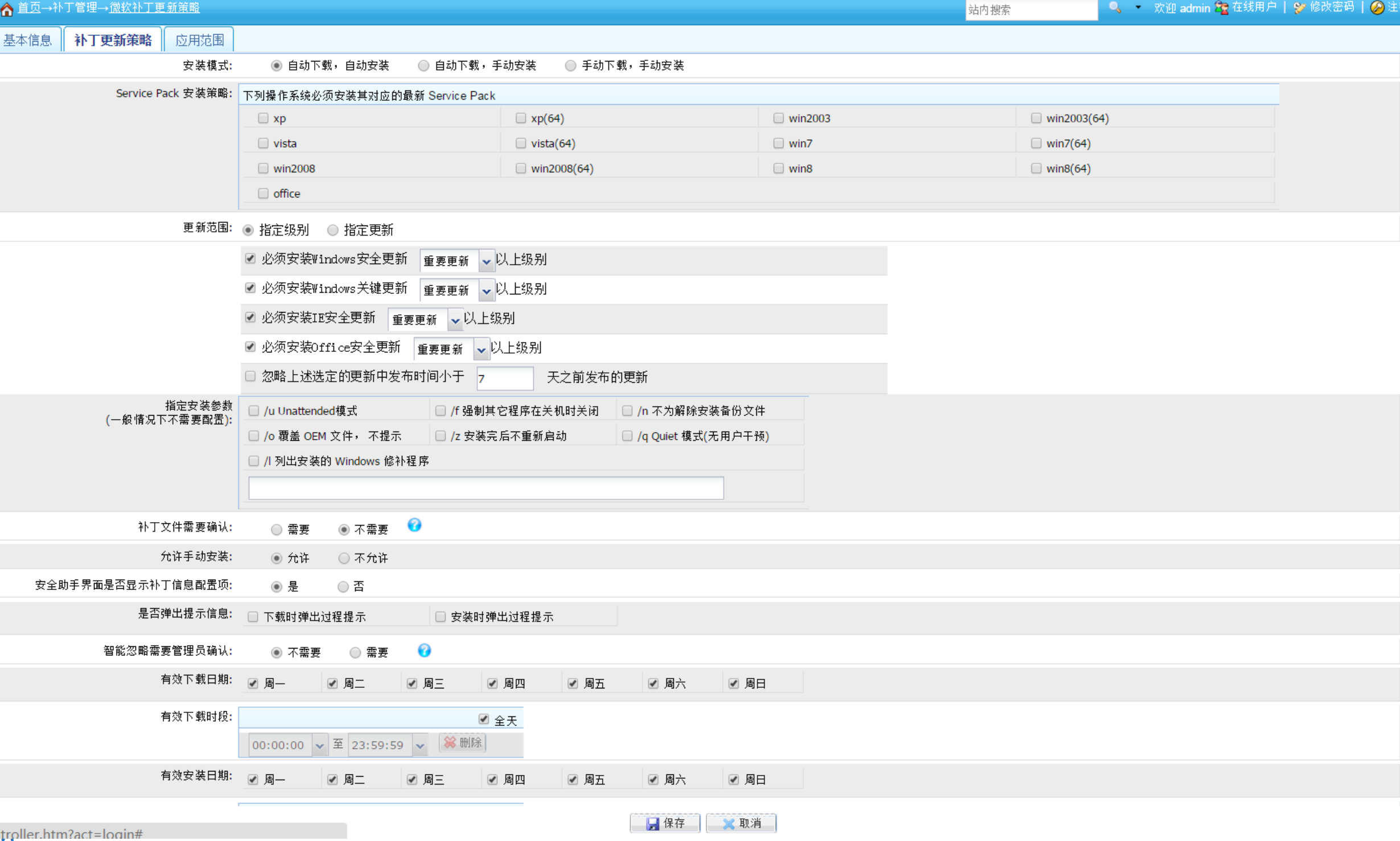Check /z 安装完后不重新启动 parameter
The height and width of the screenshot is (841, 1400).
click(x=440, y=436)
